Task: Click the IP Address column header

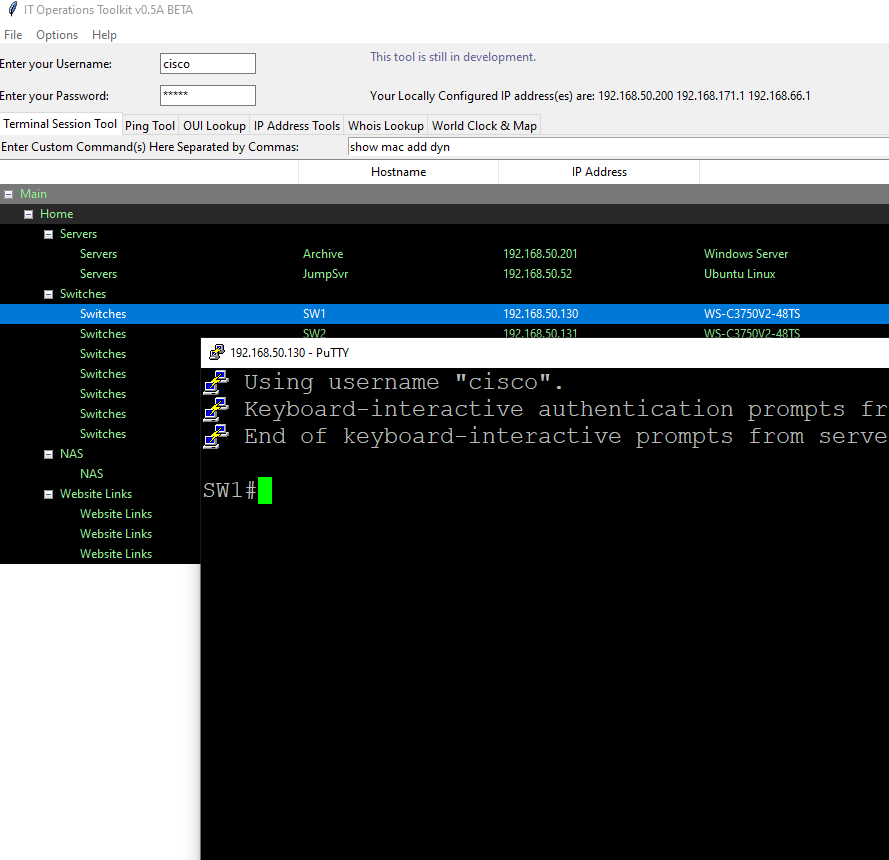Action: click(599, 172)
